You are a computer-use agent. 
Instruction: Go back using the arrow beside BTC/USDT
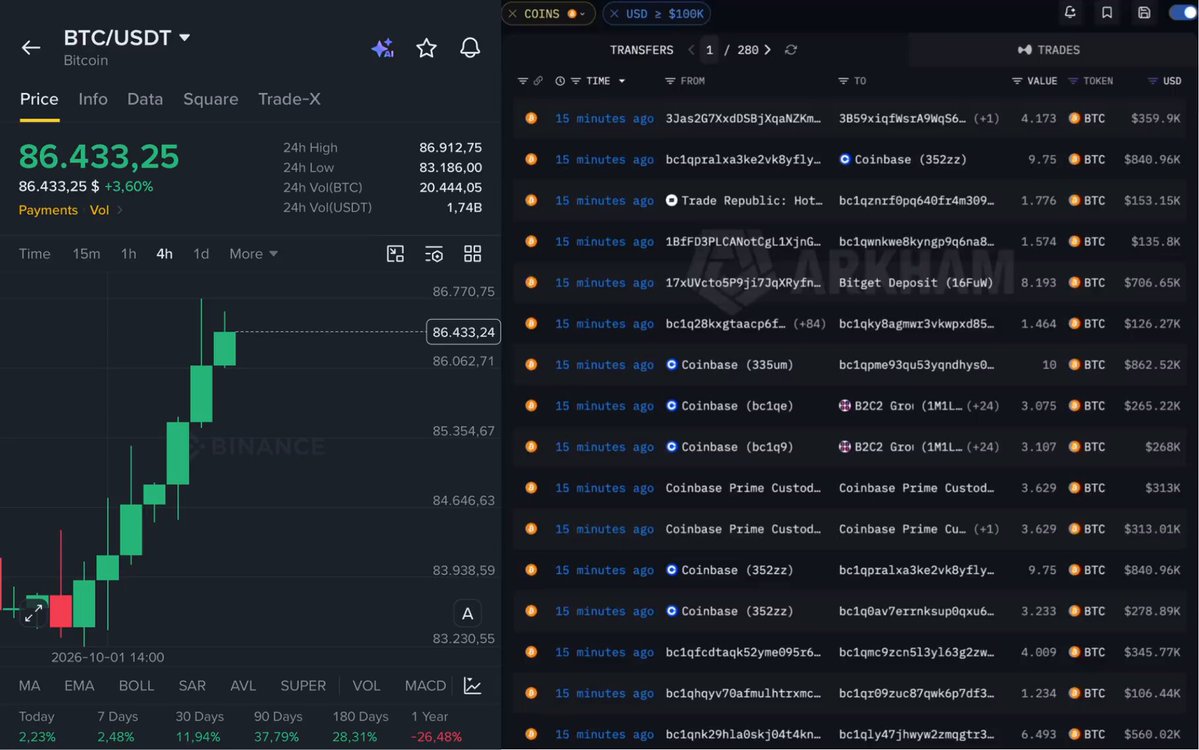pyautogui.click(x=31, y=47)
